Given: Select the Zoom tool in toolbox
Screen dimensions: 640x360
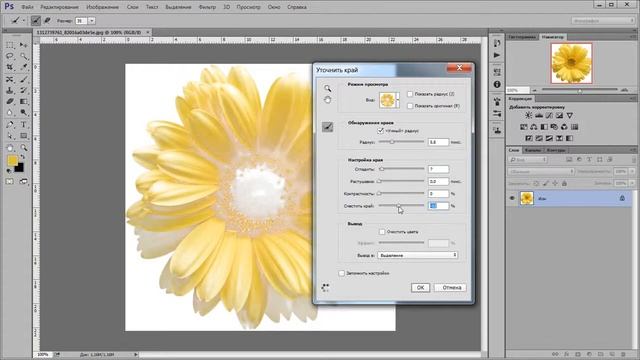Looking at the screenshot, I should point(24,148).
